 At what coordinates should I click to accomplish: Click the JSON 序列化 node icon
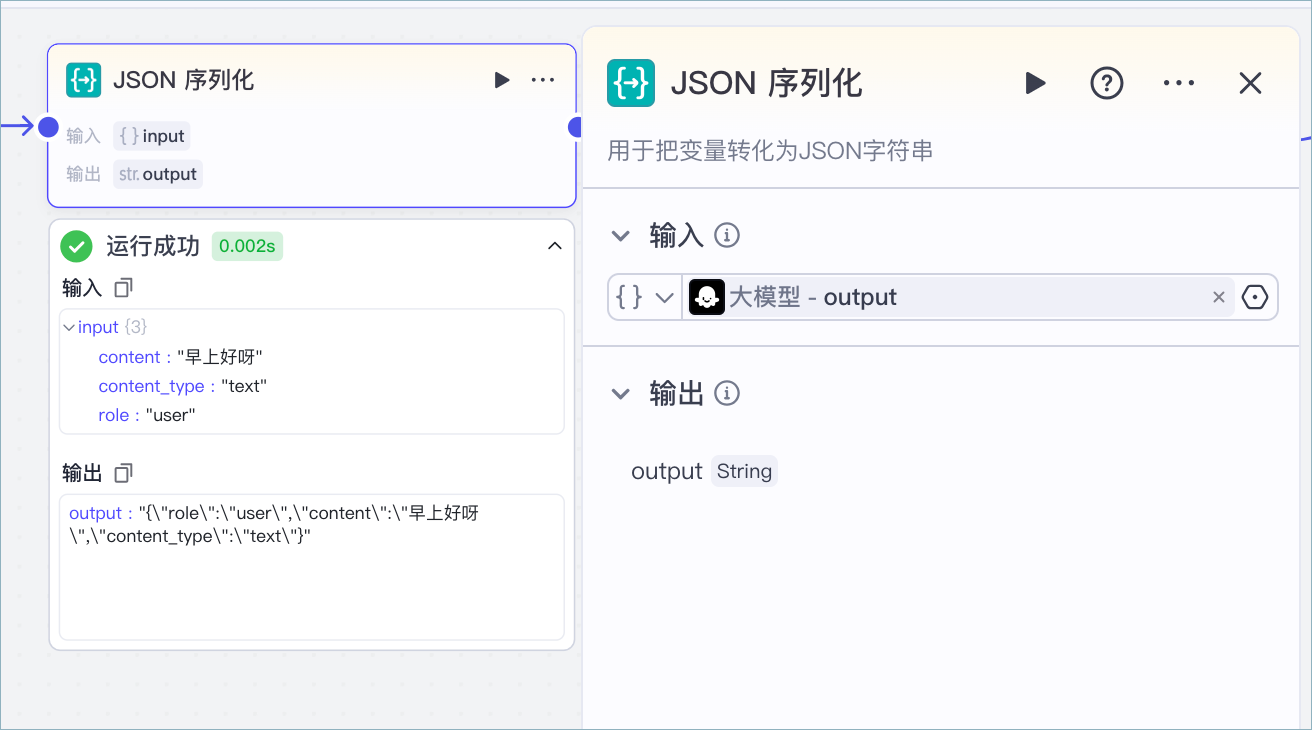point(84,79)
